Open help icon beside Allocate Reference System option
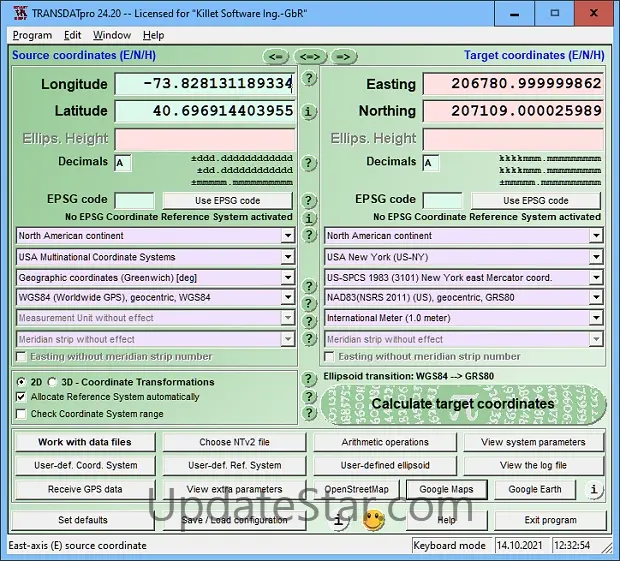Image resolution: width=620 pixels, height=561 pixels. click(x=309, y=397)
